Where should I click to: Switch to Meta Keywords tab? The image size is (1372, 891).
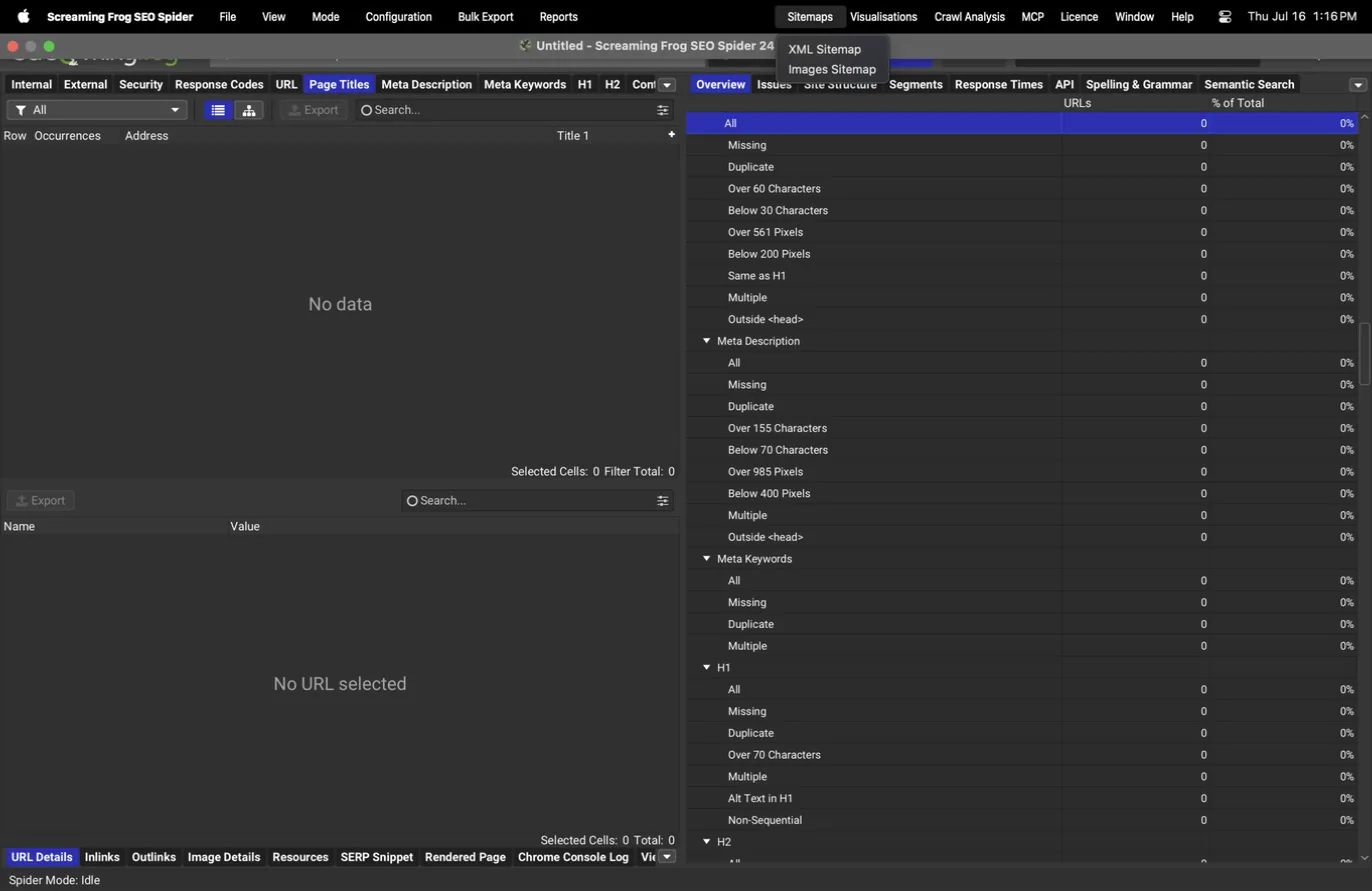point(525,85)
